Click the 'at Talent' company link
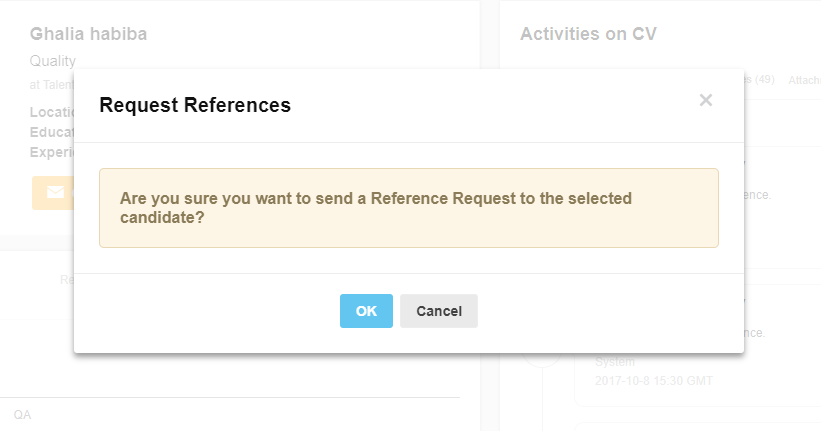Viewport: 821px width, 431px height. click(x=52, y=85)
